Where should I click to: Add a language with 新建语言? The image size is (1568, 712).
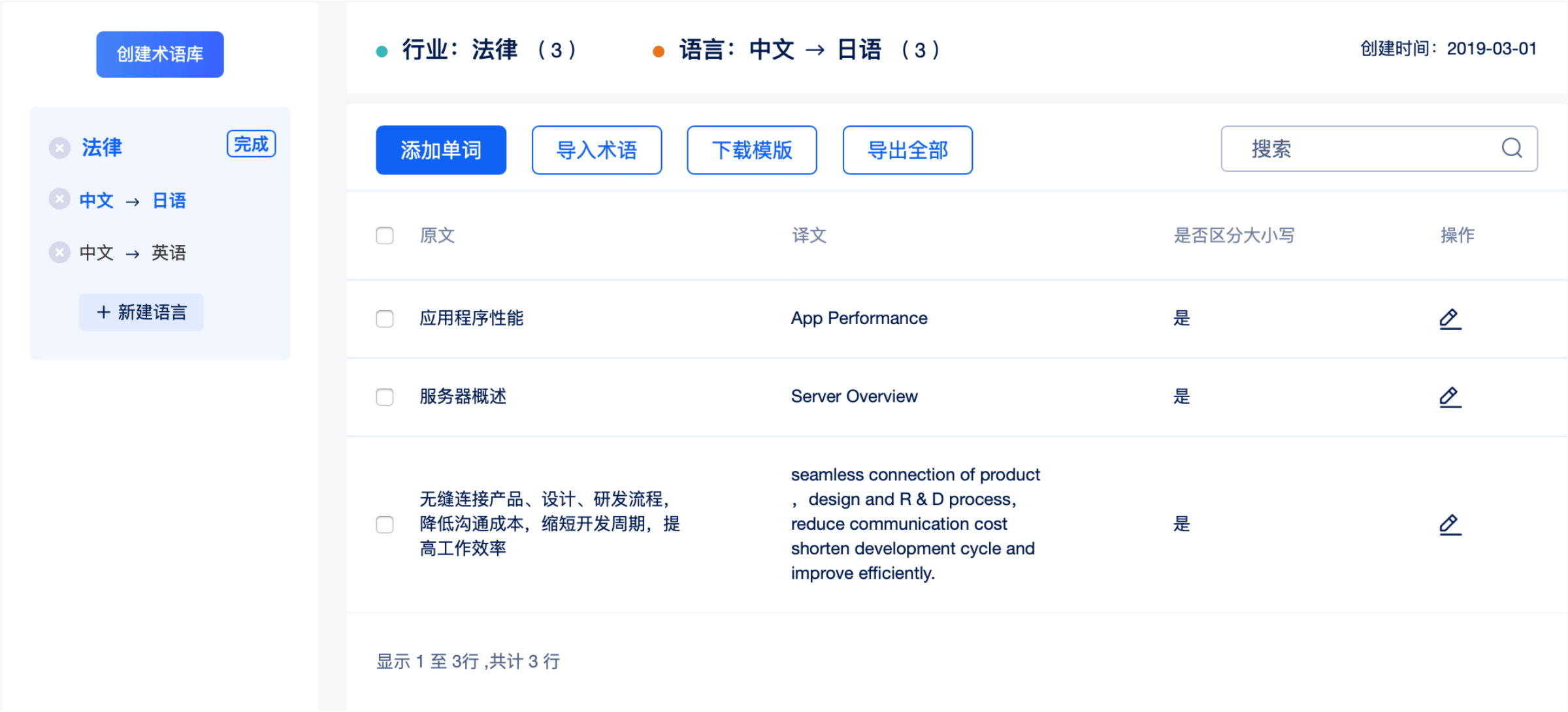click(x=141, y=312)
